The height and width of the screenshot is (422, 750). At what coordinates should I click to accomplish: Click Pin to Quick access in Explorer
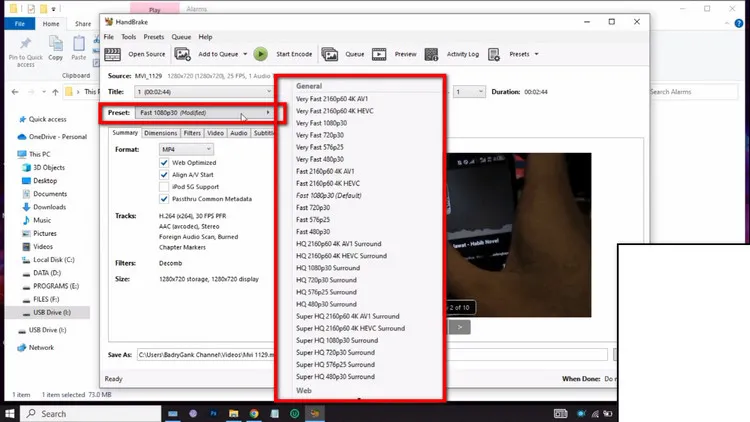coord(25,53)
